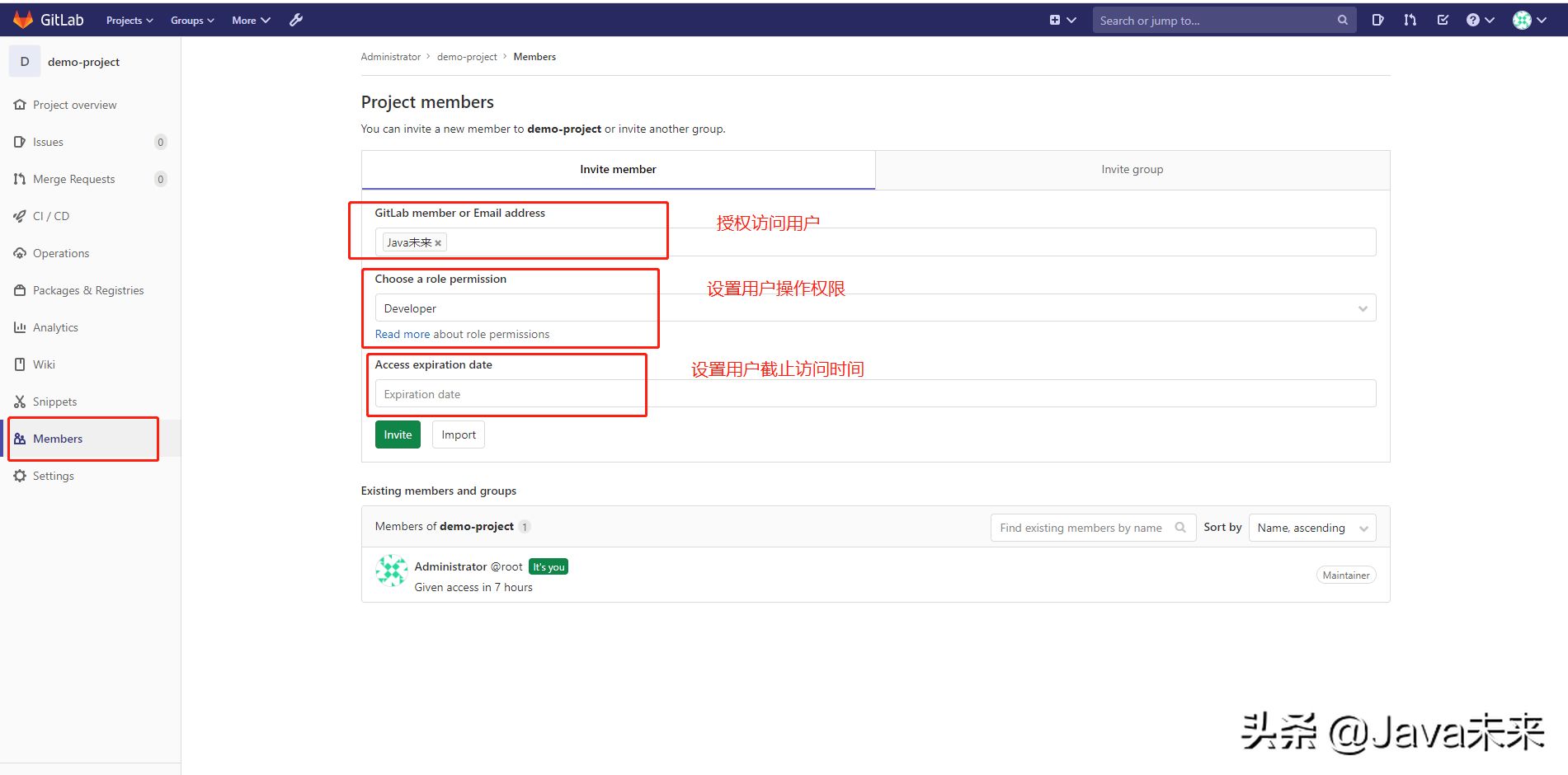Open Project overview in sidebar
The image size is (1568, 775).
click(x=74, y=105)
